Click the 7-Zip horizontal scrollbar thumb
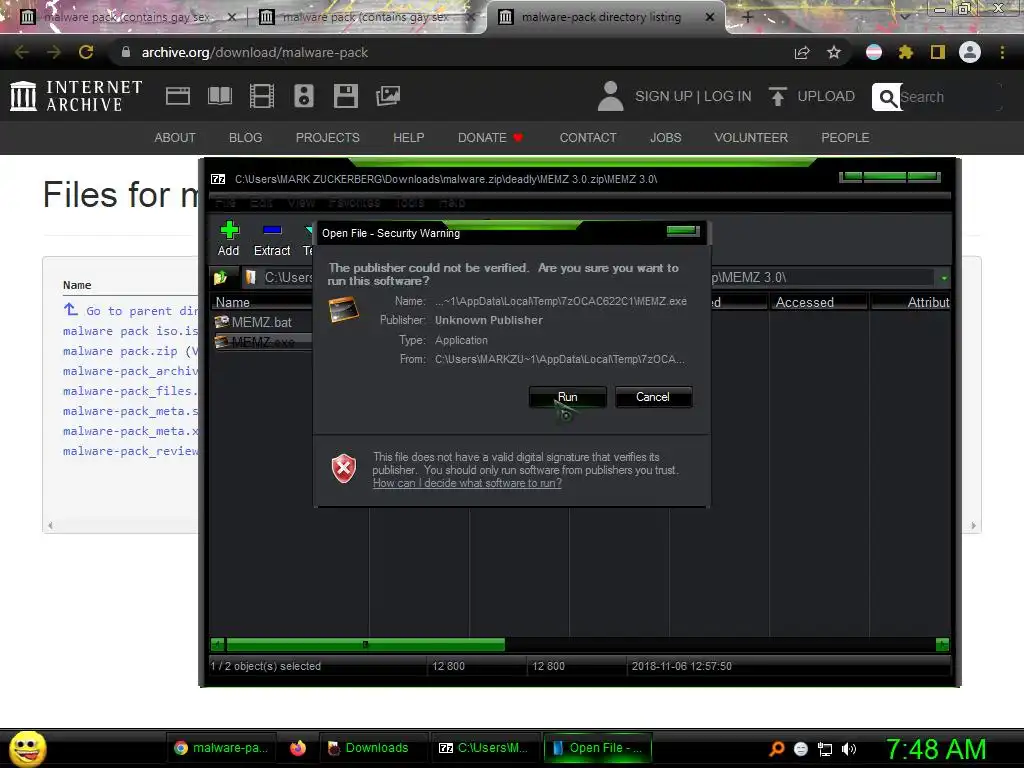Image resolution: width=1024 pixels, height=768 pixels. pos(365,645)
